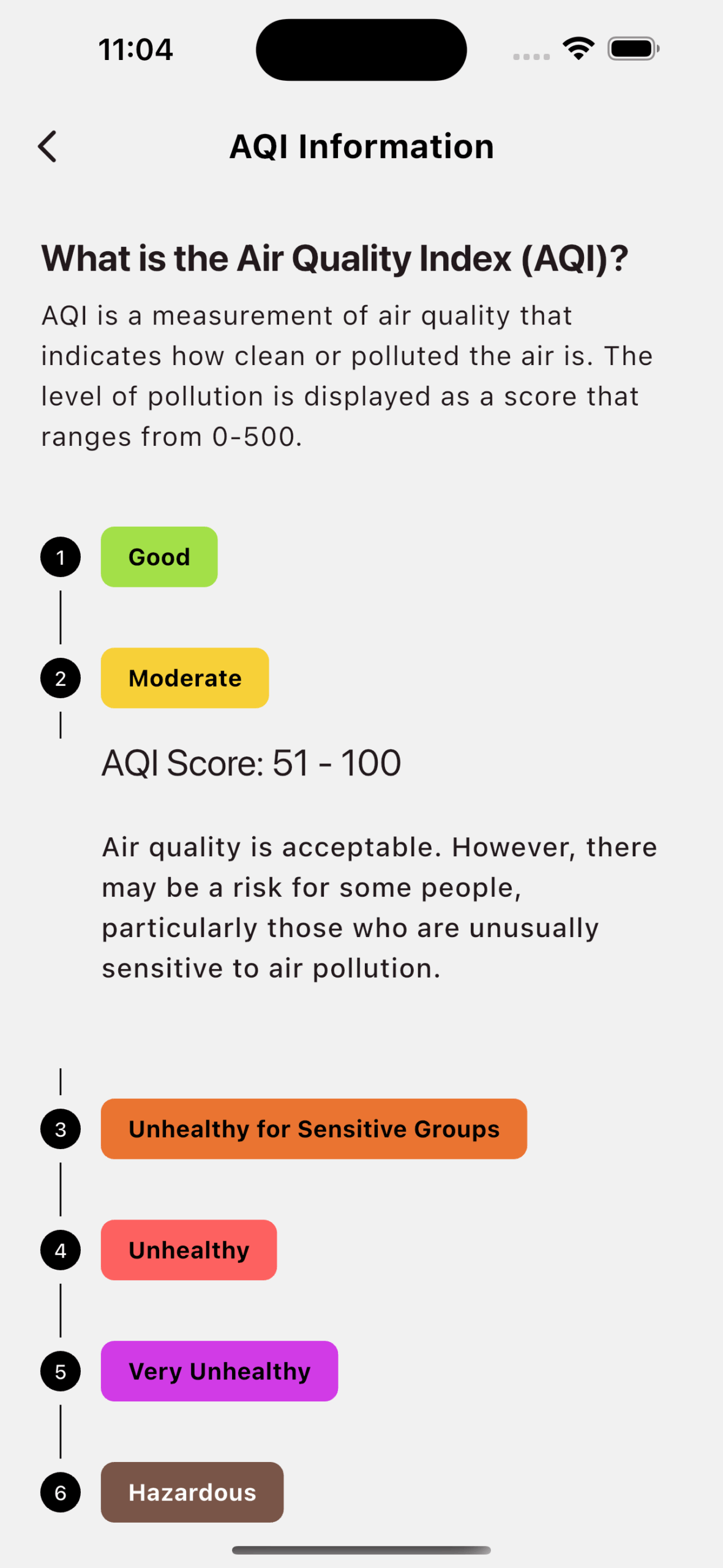This screenshot has width=723, height=1568.
Task: Expand the green Good level
Action: (x=159, y=557)
